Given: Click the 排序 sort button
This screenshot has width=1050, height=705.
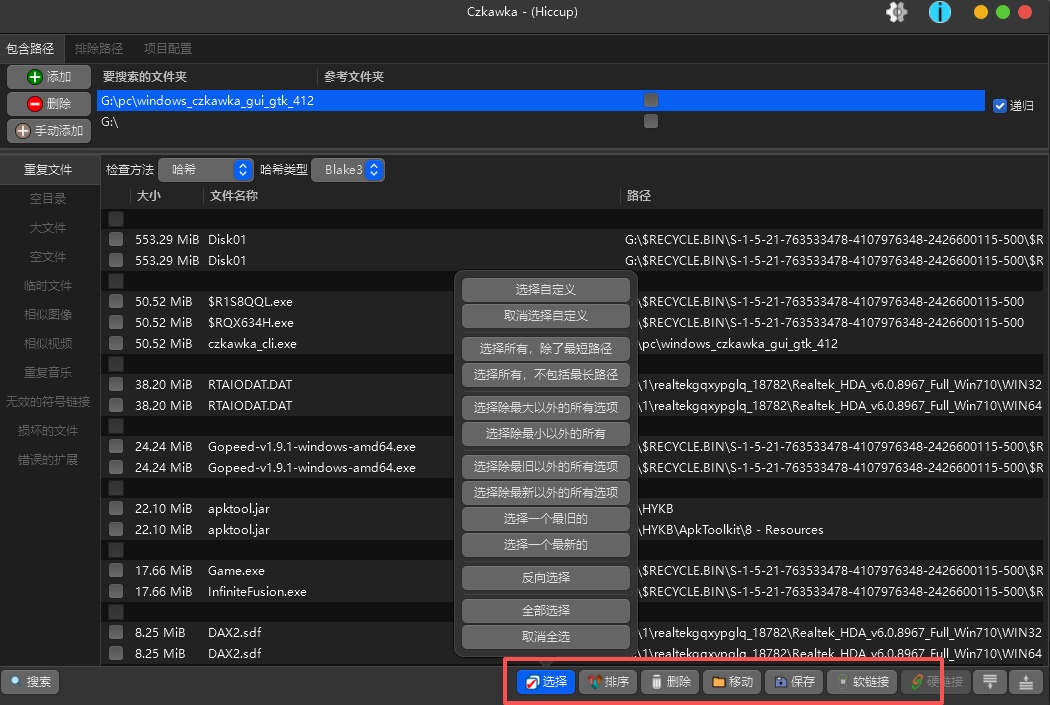Looking at the screenshot, I should click(x=608, y=682).
